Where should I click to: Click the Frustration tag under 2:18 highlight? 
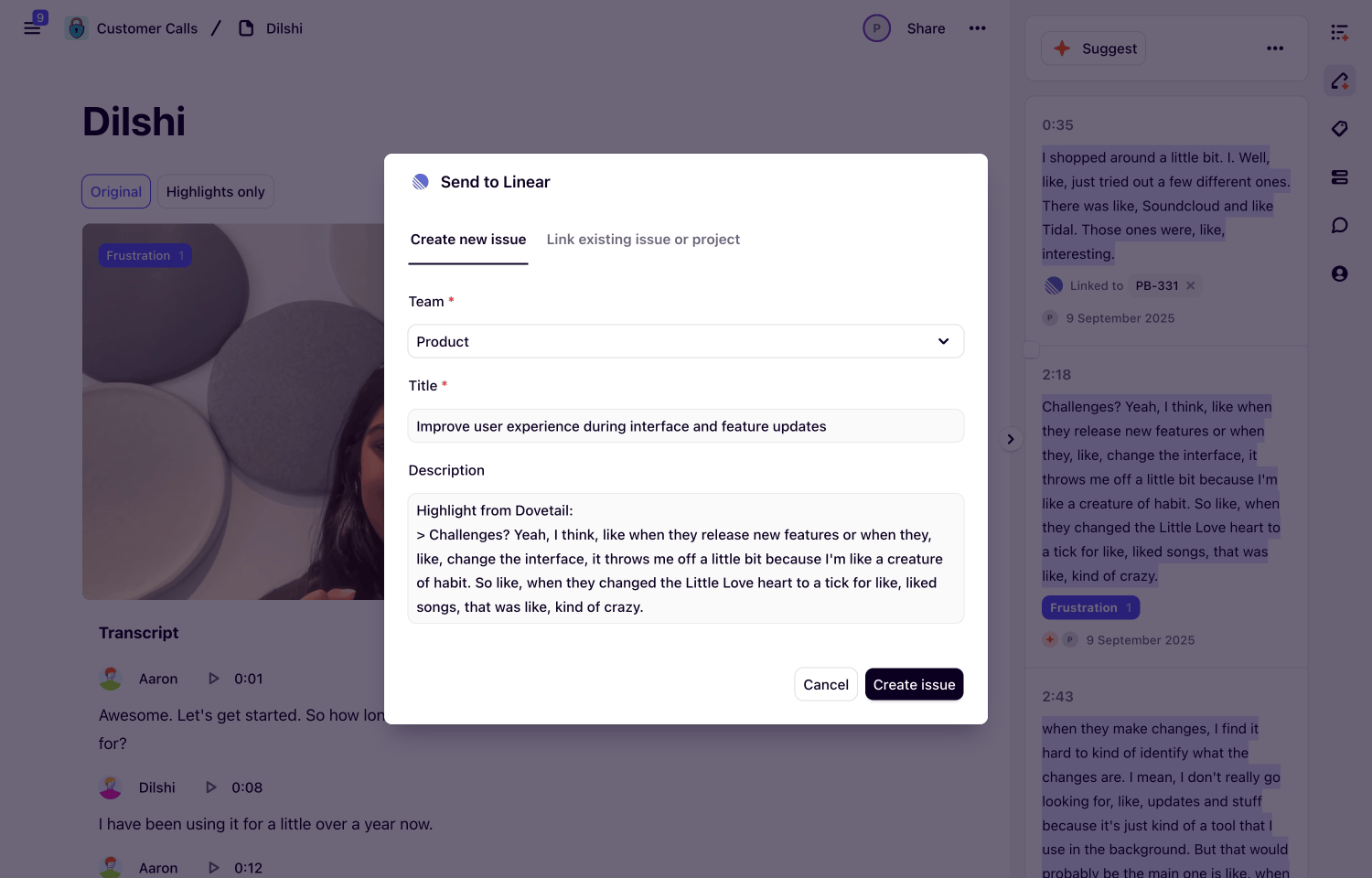pos(1090,607)
